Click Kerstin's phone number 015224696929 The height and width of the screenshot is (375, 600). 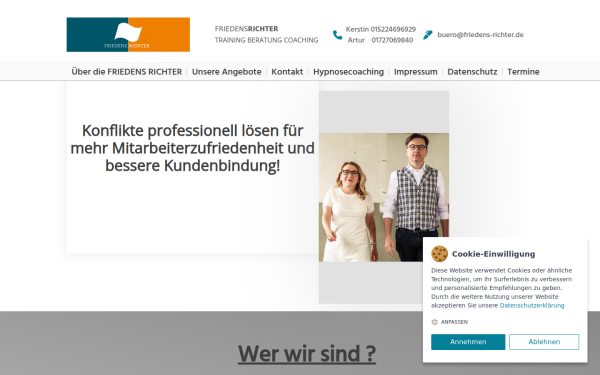click(393, 29)
